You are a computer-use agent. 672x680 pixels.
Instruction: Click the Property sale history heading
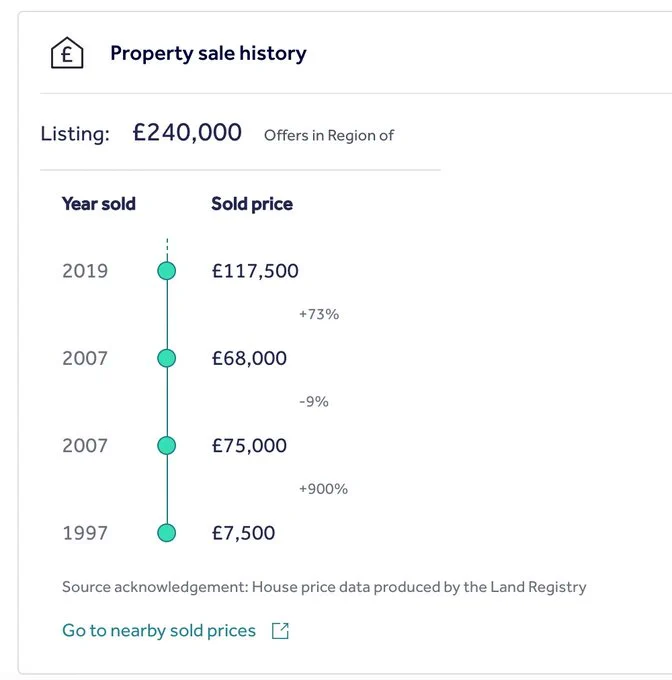(208, 54)
